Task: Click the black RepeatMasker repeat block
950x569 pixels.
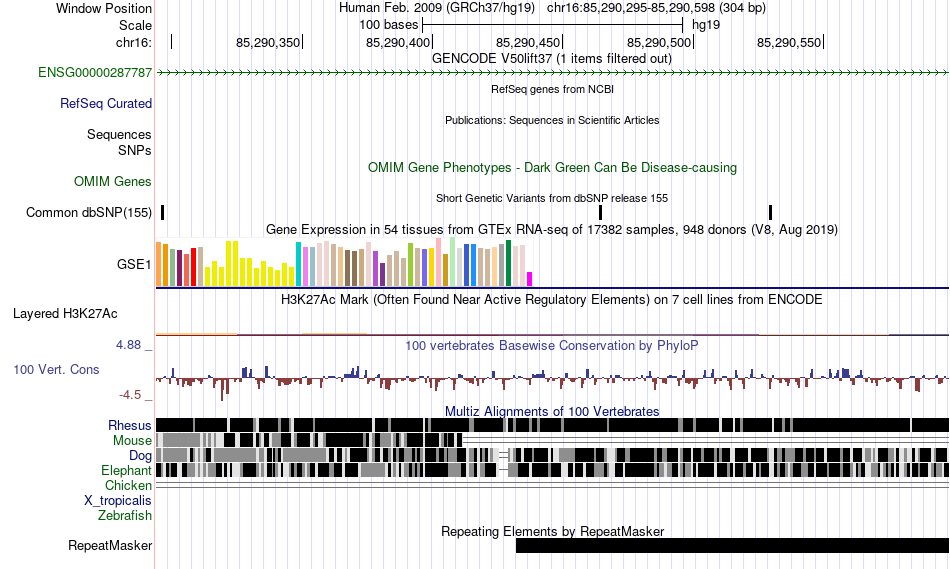Action: point(732,545)
